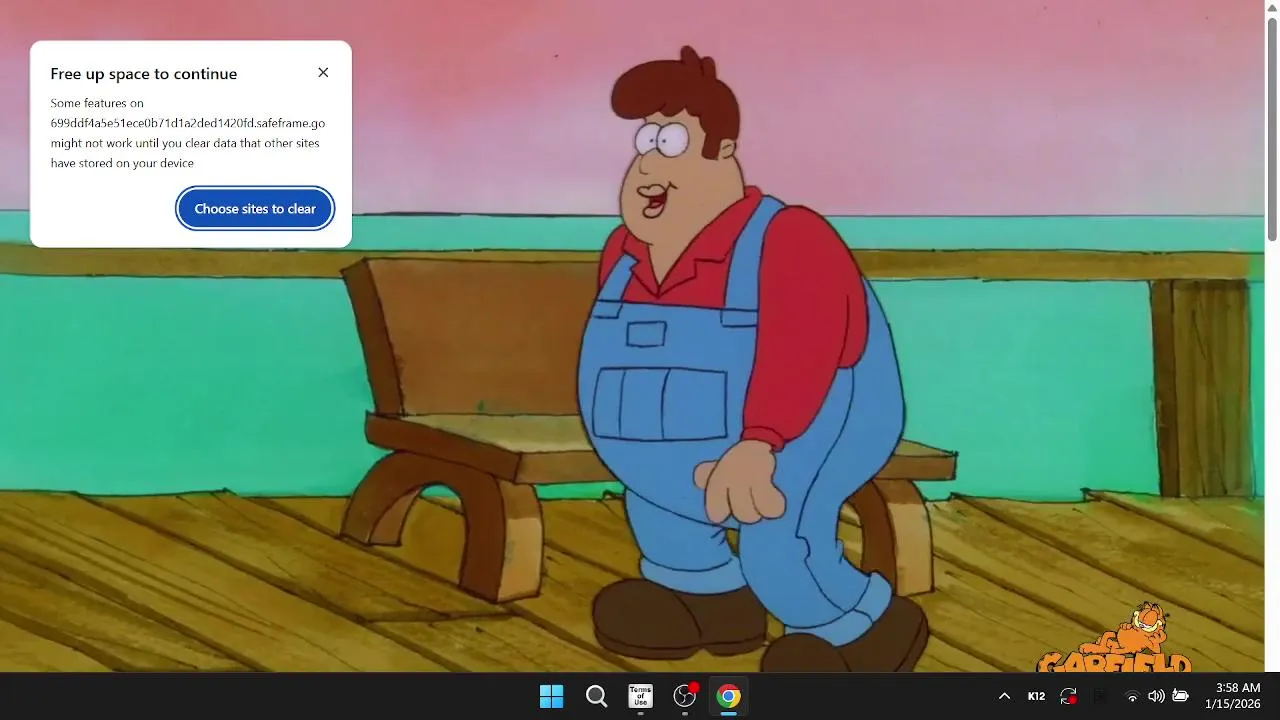Open taskbar Search

pos(596,696)
